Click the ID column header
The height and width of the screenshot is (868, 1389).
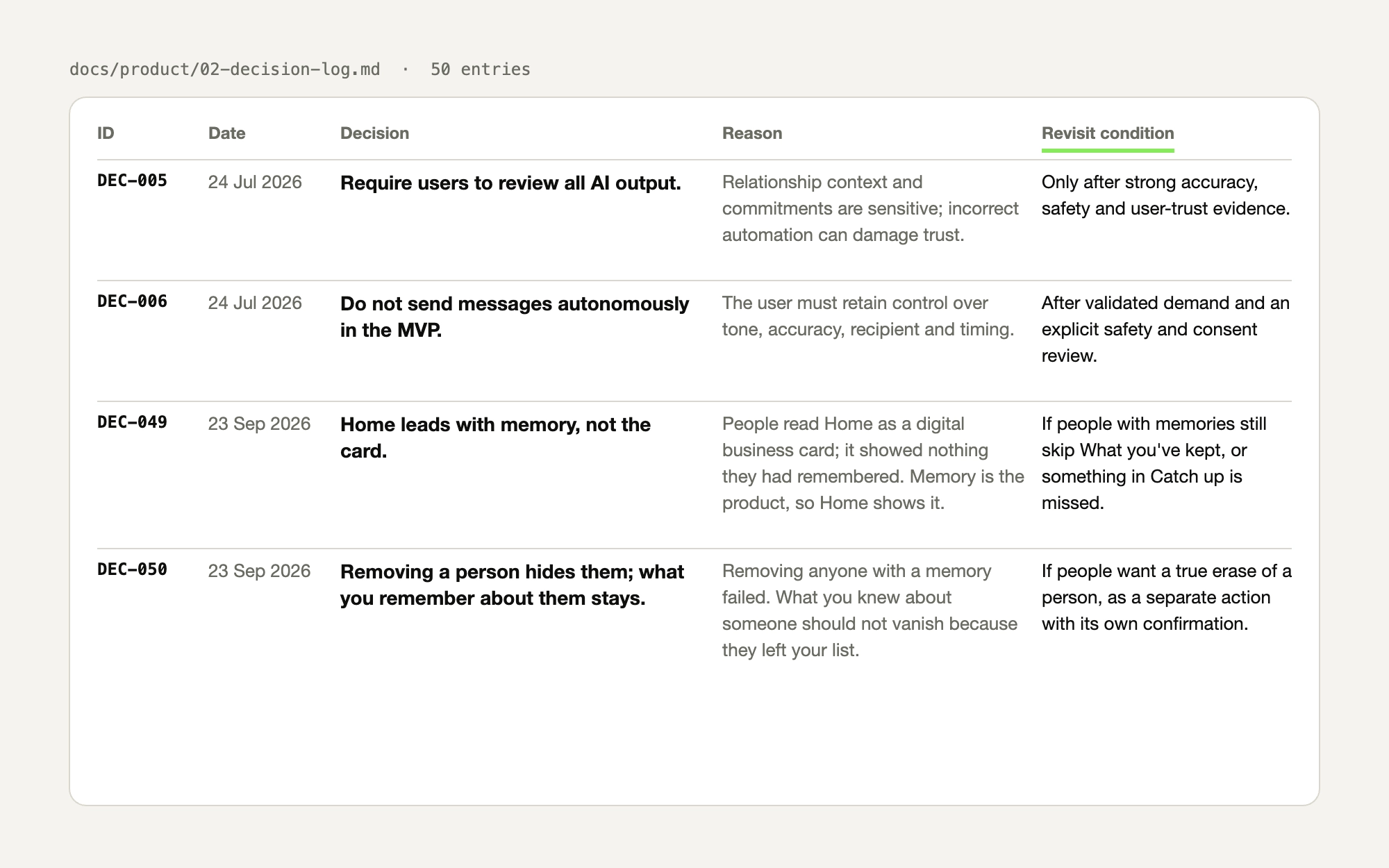[106, 133]
